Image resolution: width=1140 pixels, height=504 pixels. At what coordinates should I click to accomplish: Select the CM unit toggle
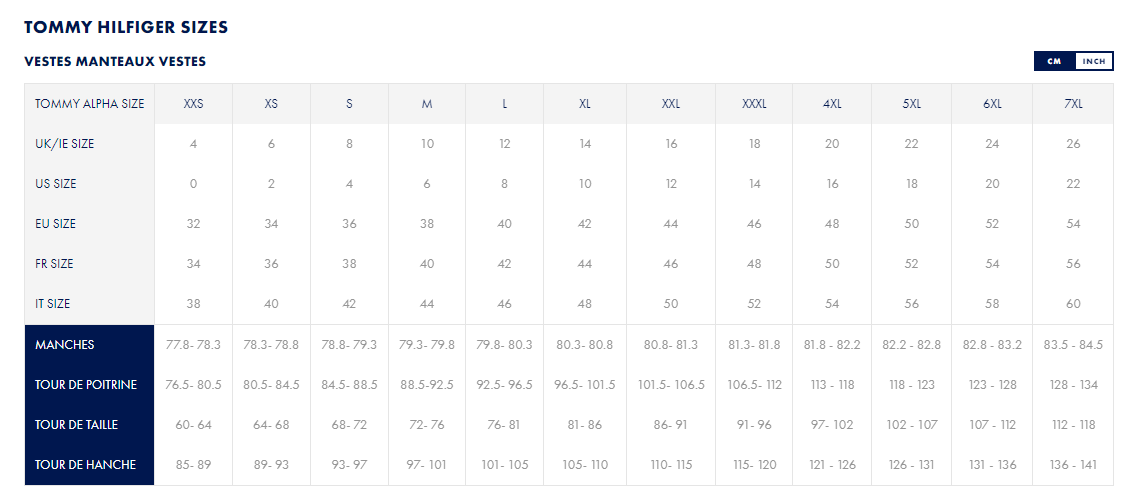point(1054,62)
